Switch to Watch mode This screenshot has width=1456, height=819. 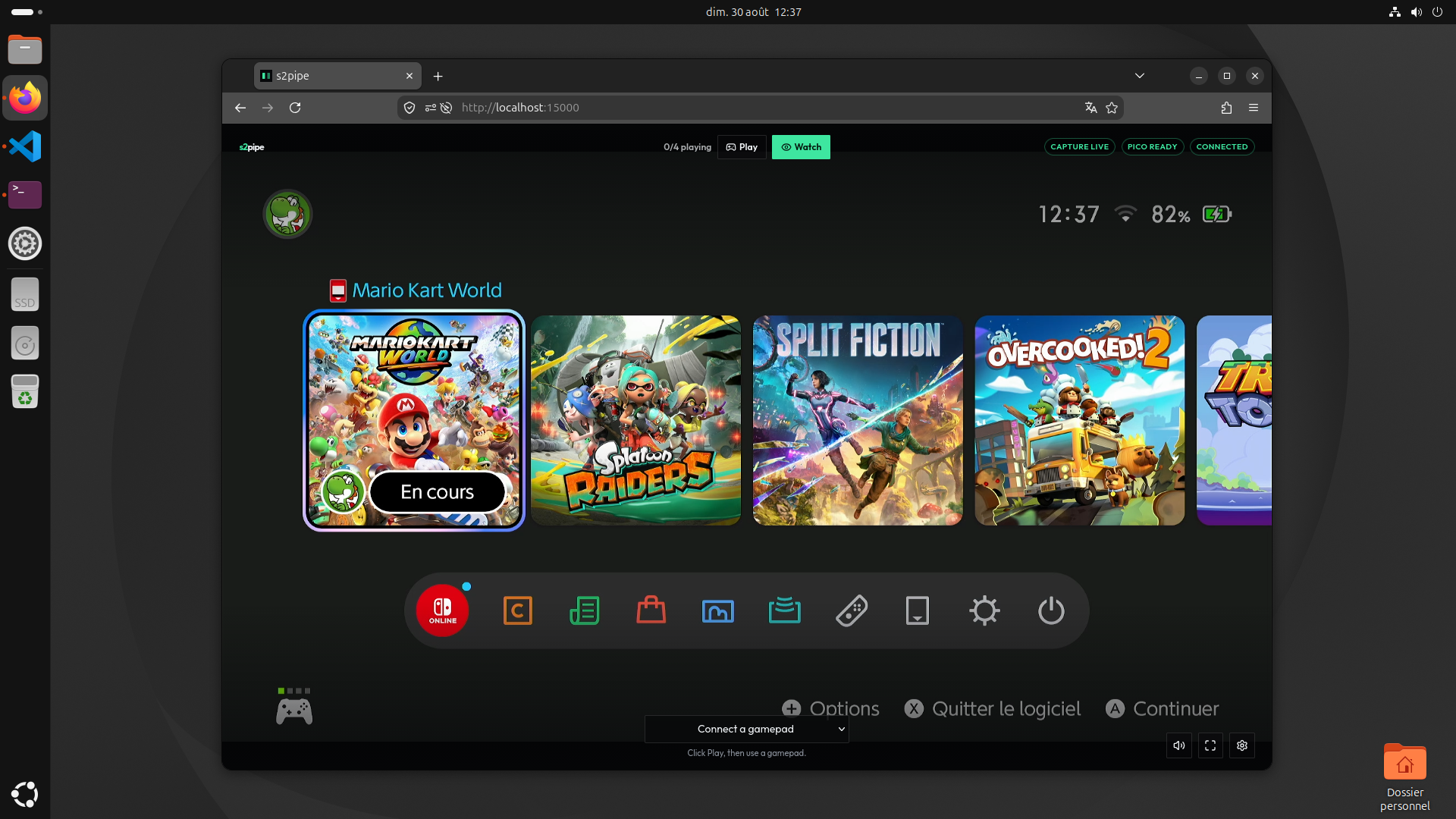[801, 147]
